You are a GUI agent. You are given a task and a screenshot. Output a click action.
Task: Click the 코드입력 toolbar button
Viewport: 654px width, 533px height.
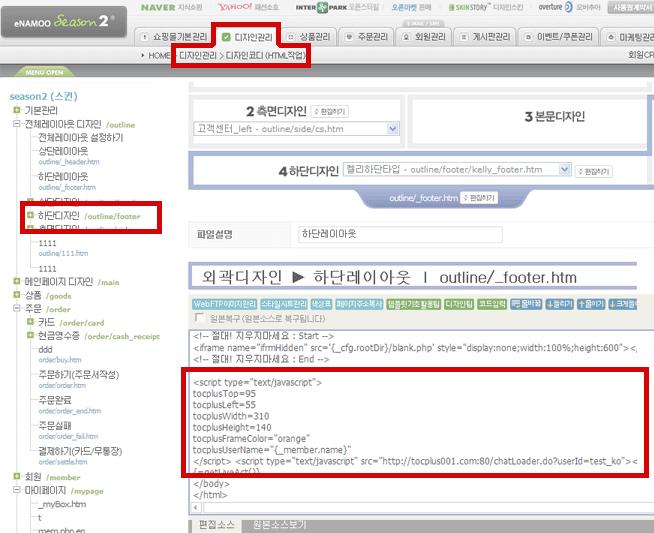coord(492,303)
